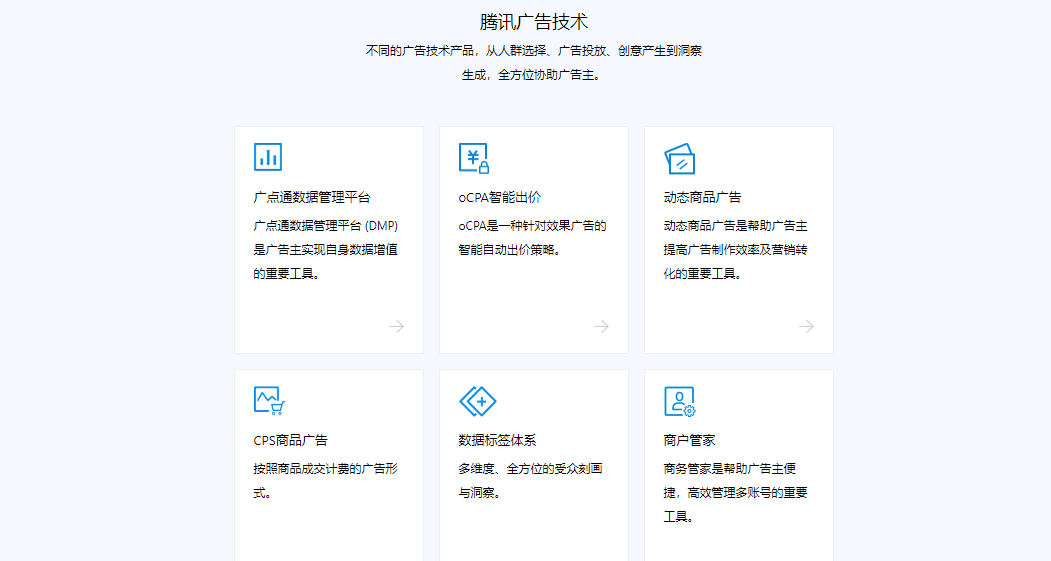The image size is (1051, 561).
Task: Open the 数据标签体系 title link
Action: coord(497,440)
